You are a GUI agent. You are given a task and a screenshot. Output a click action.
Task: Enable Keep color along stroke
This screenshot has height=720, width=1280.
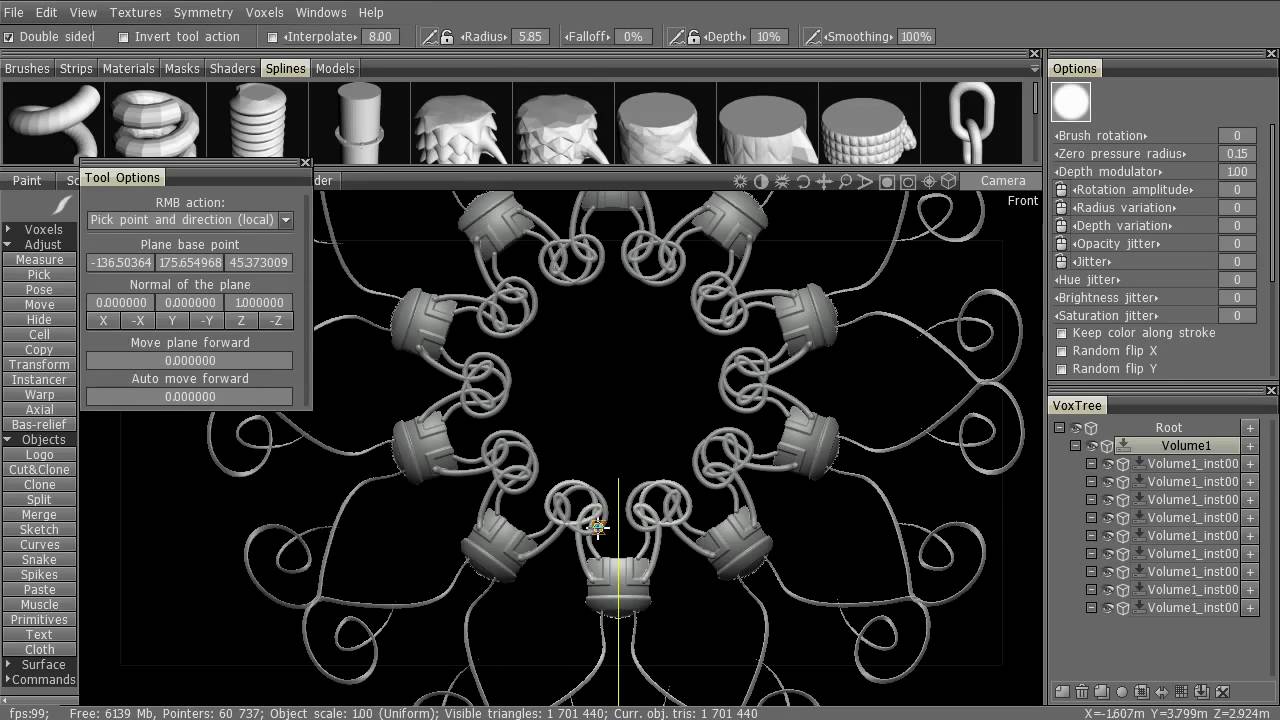(x=1062, y=333)
